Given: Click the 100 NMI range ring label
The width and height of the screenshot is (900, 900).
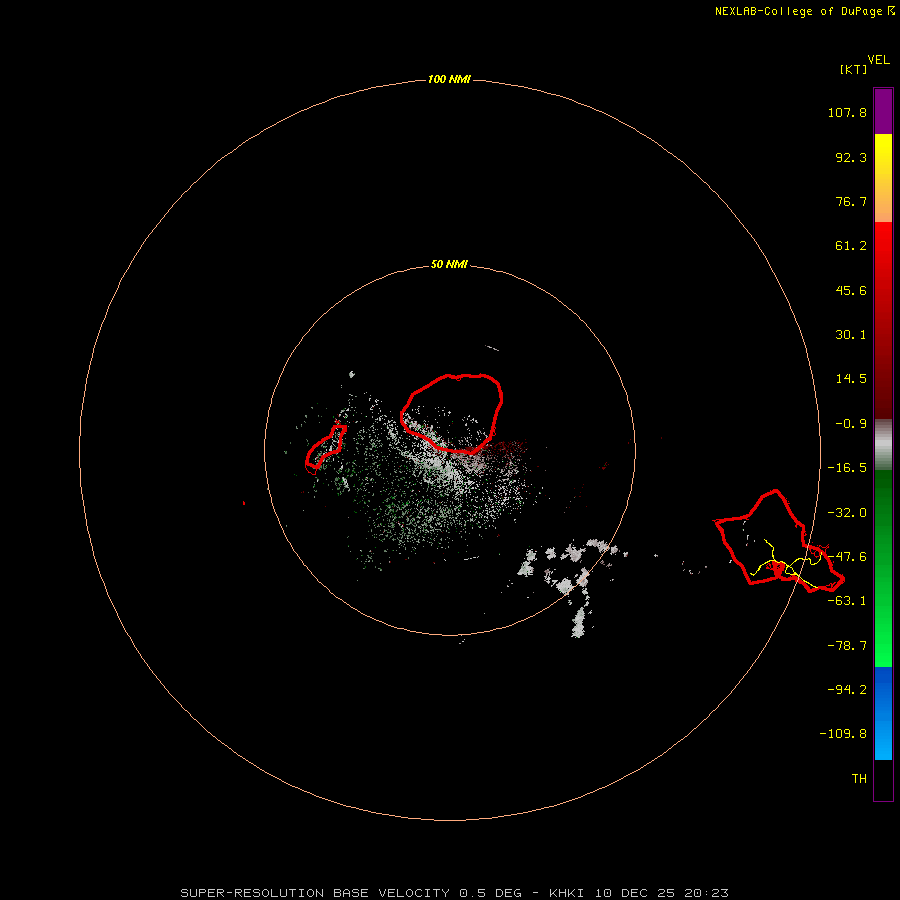Looking at the screenshot, I should (449, 79).
